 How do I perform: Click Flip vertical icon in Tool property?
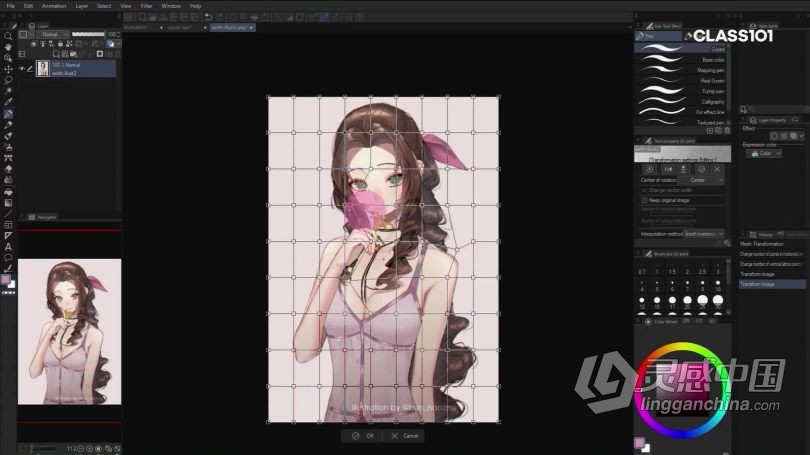(683, 169)
